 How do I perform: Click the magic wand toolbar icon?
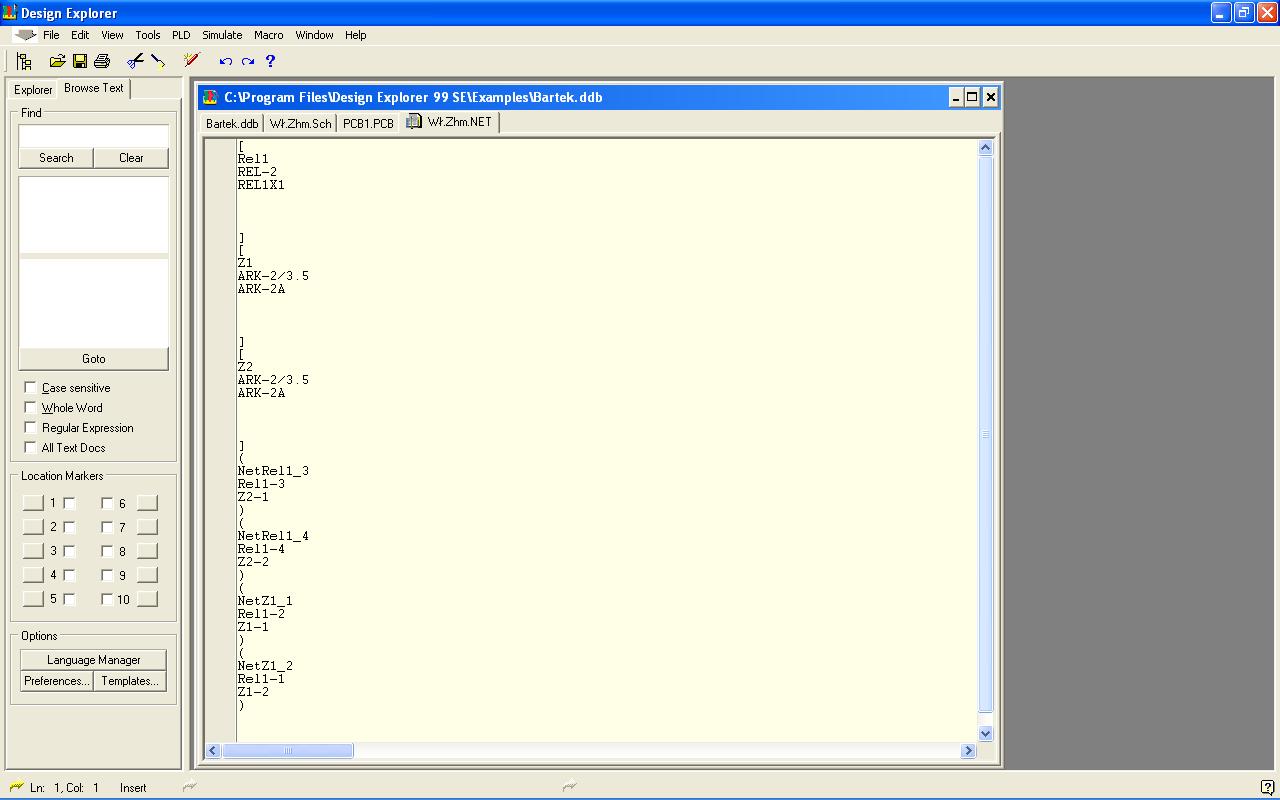point(191,61)
